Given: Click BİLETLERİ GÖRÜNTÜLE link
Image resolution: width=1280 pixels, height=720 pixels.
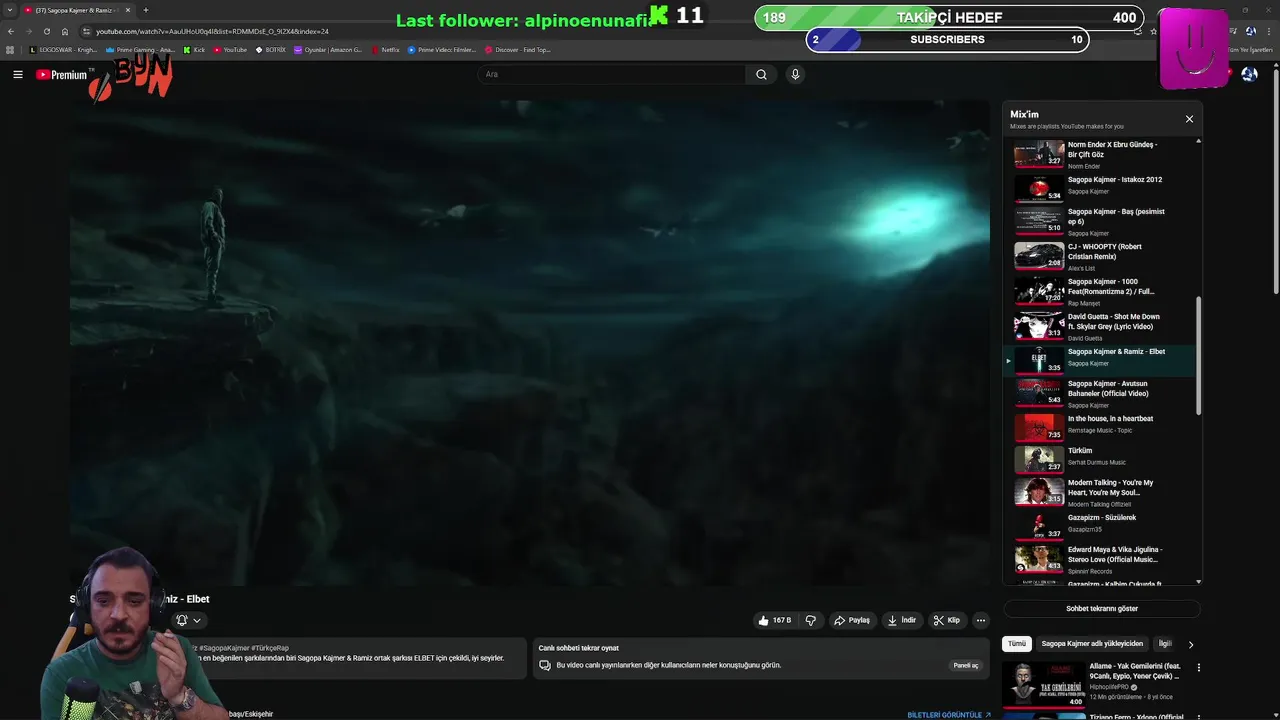Looking at the screenshot, I should point(949,715).
